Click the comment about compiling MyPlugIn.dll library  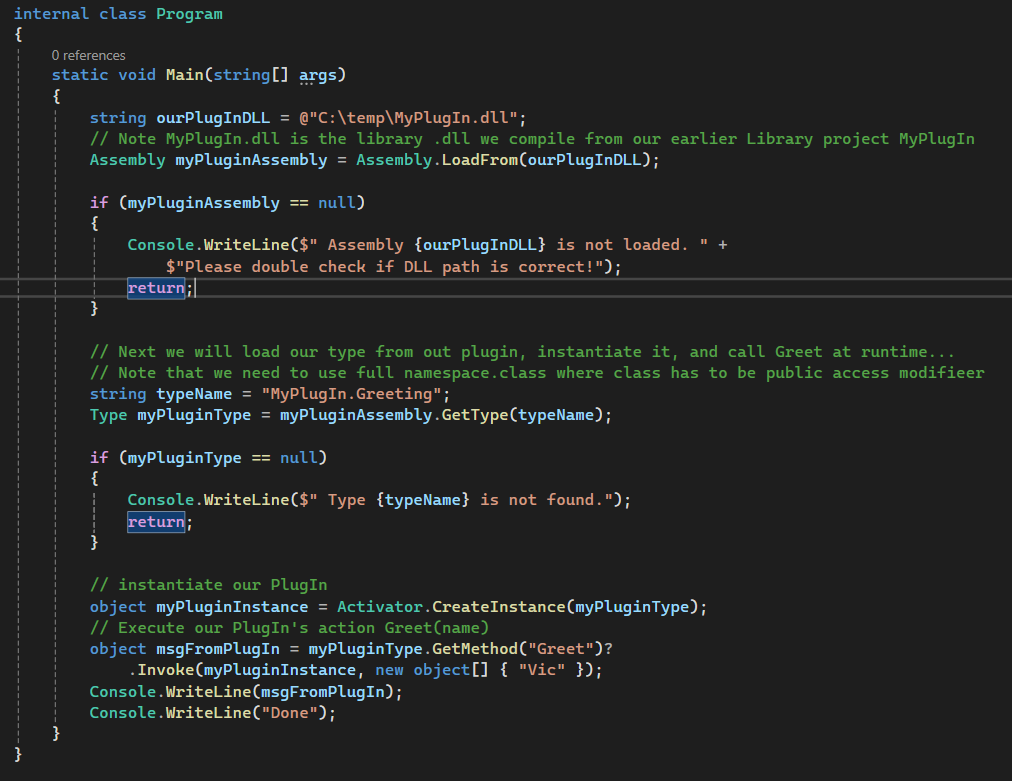click(x=531, y=139)
